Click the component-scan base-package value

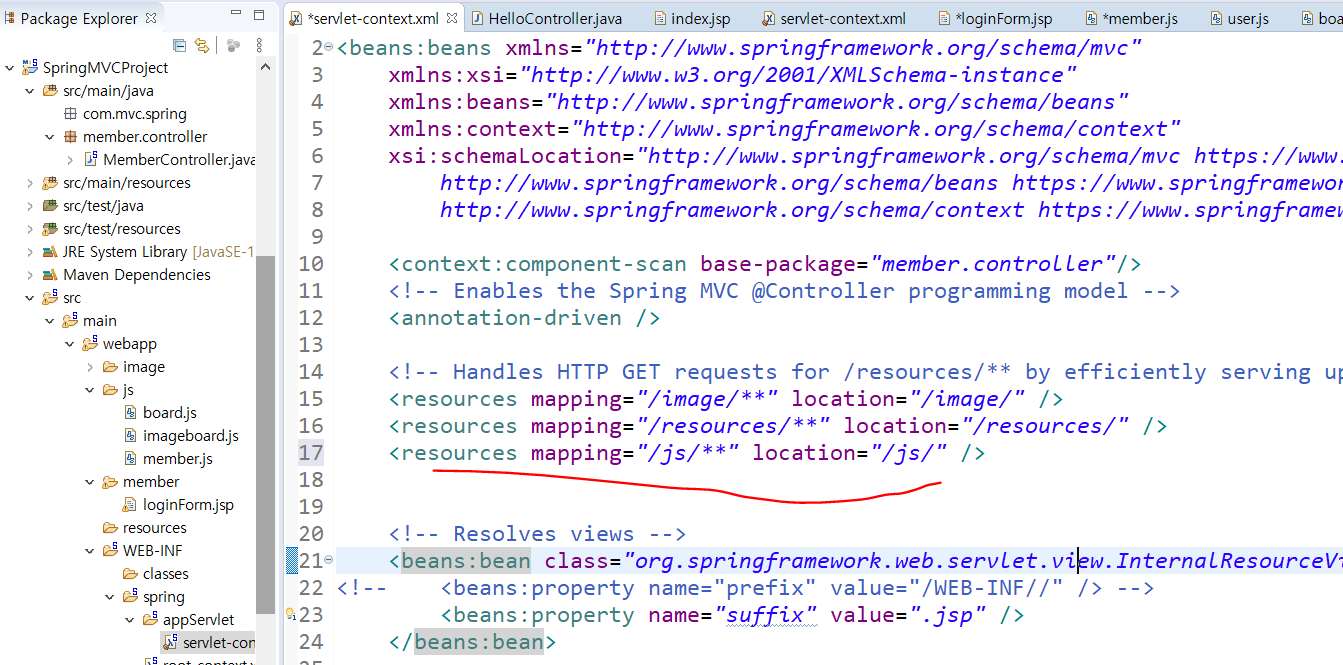(993, 264)
